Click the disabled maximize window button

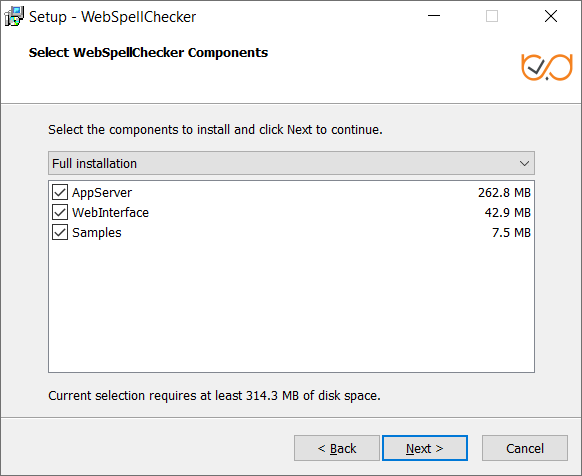point(492,16)
